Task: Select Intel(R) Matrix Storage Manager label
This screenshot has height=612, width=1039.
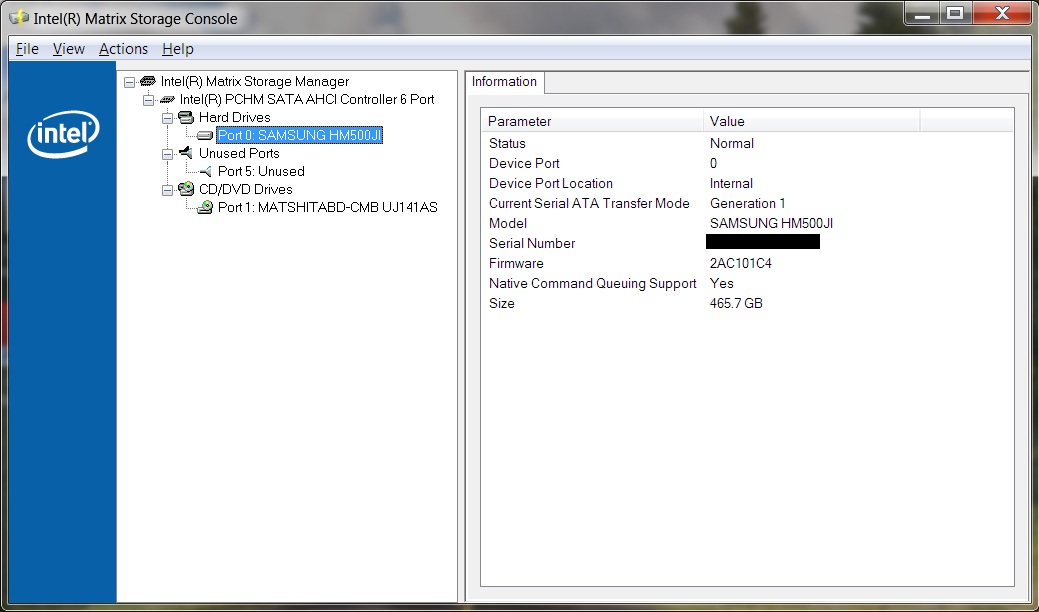Action: coord(255,81)
